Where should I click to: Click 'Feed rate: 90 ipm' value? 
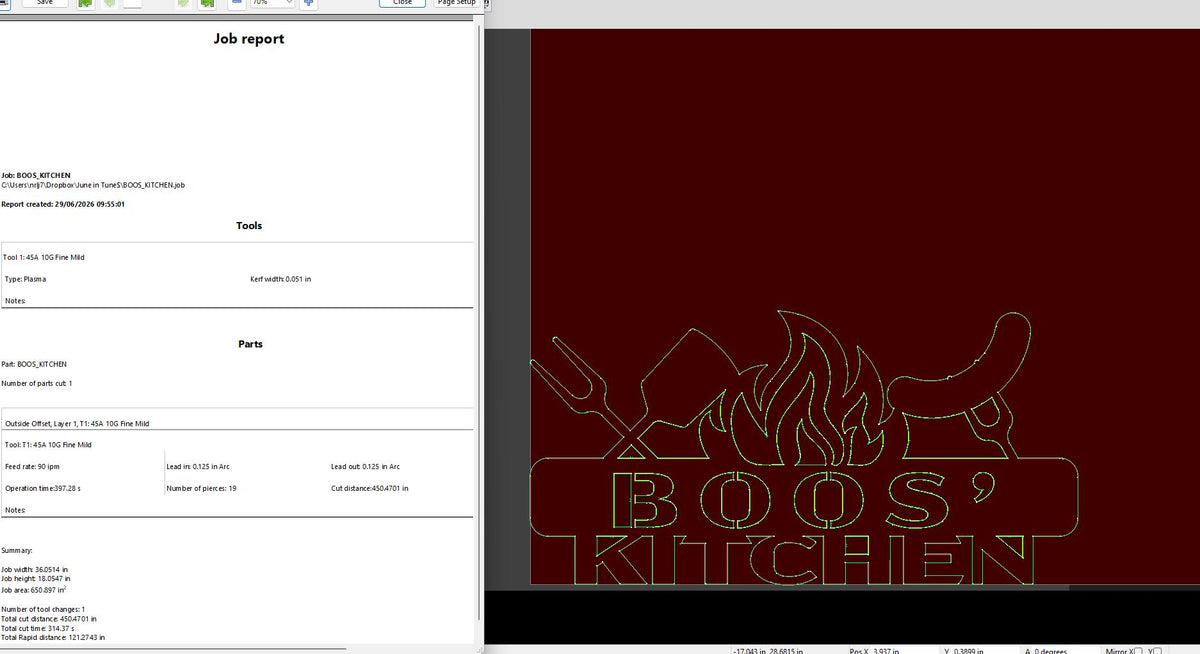33,466
